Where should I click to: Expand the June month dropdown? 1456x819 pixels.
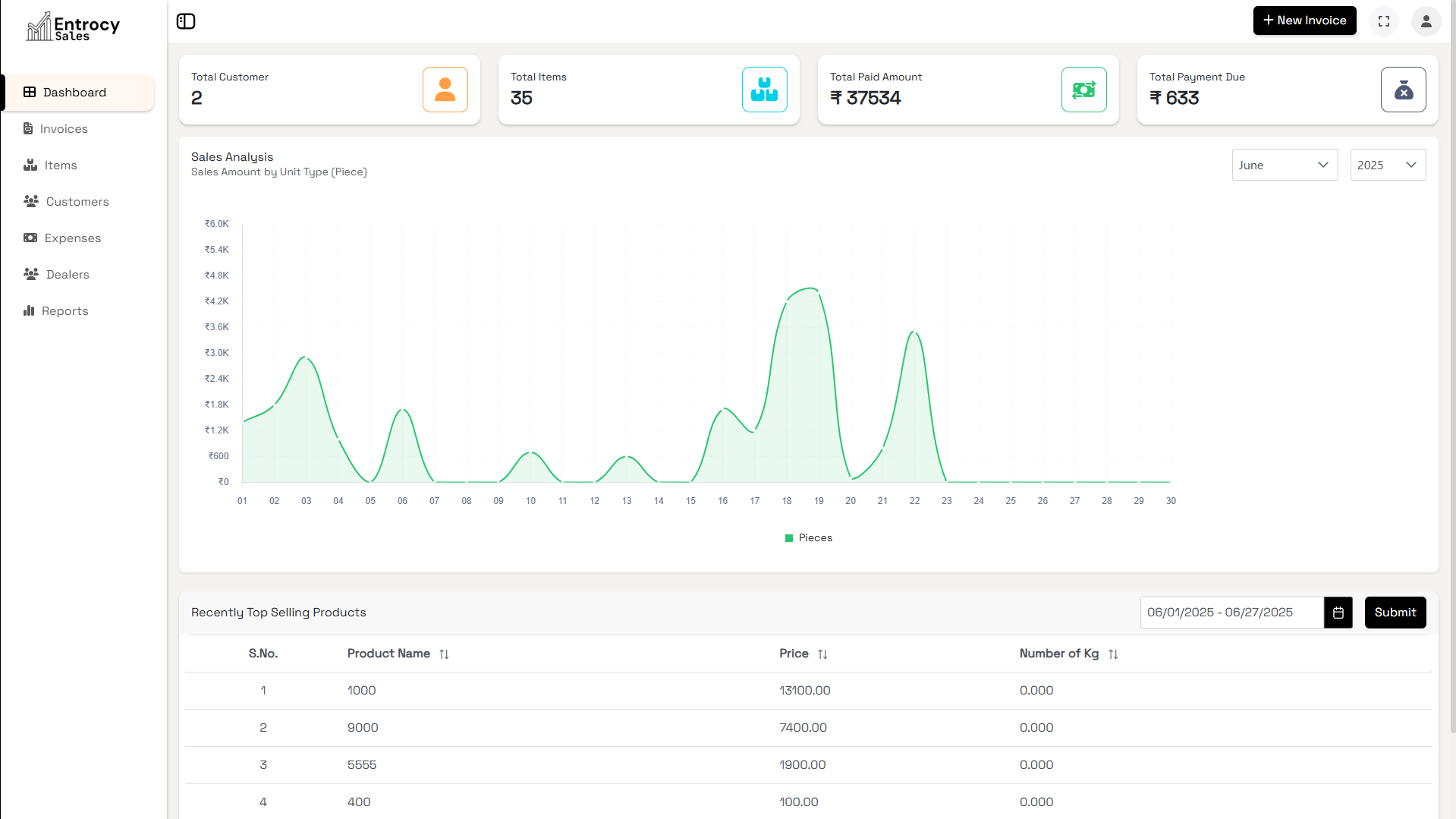[x=1285, y=165]
